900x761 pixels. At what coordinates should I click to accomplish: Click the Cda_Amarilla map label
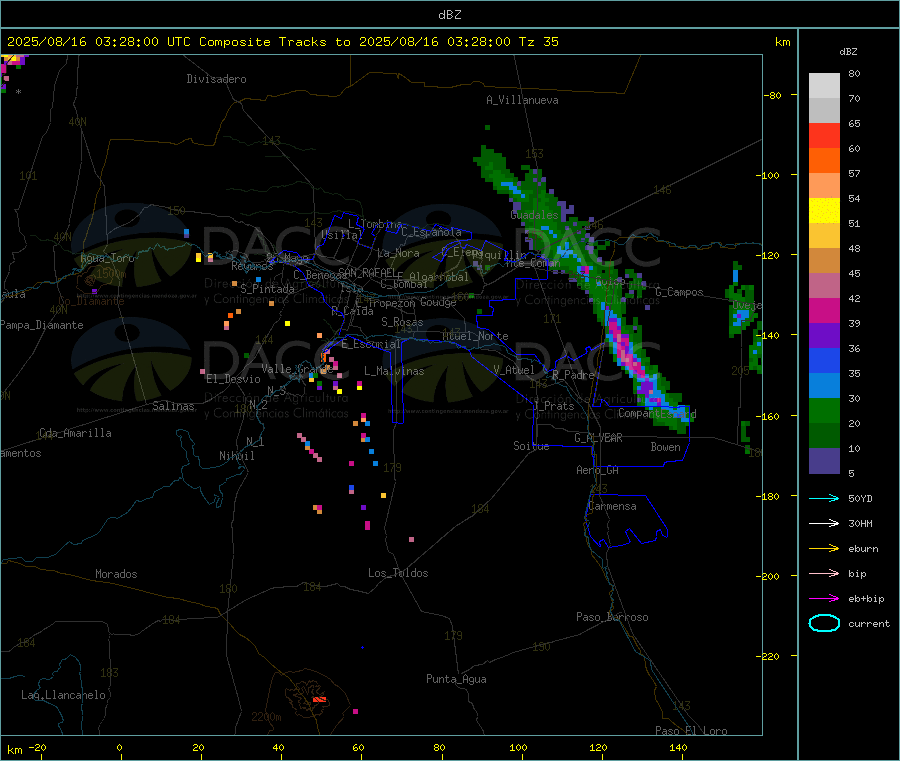76,433
